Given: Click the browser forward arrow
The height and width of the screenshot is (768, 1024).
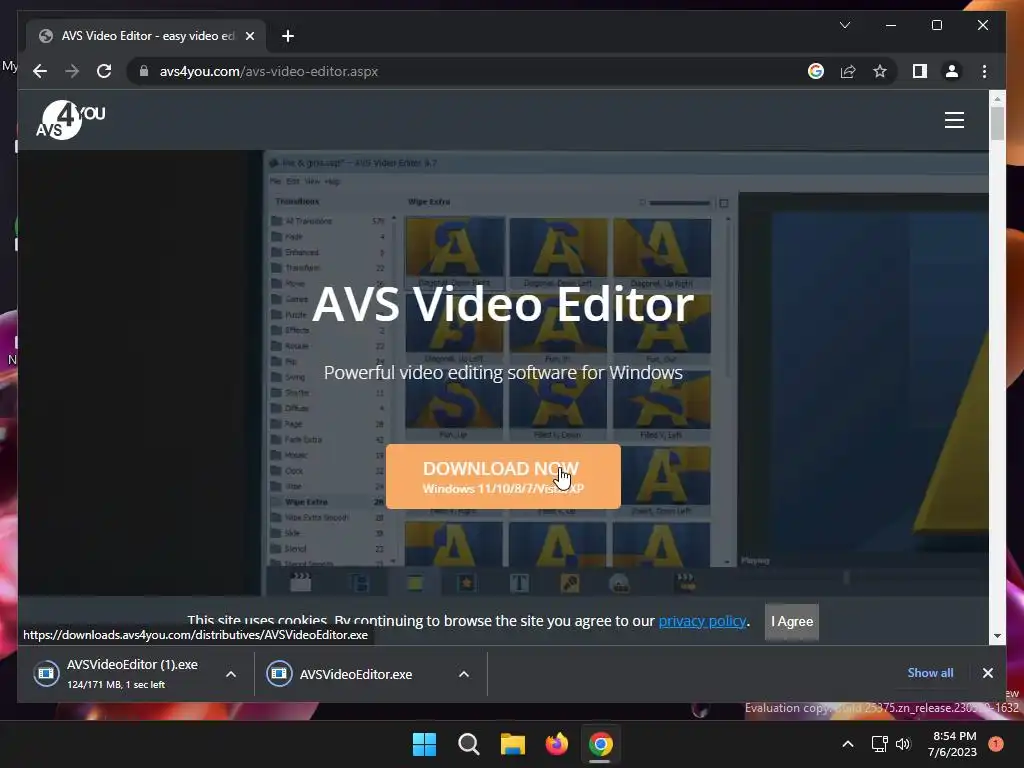Looking at the screenshot, I should [x=72, y=71].
